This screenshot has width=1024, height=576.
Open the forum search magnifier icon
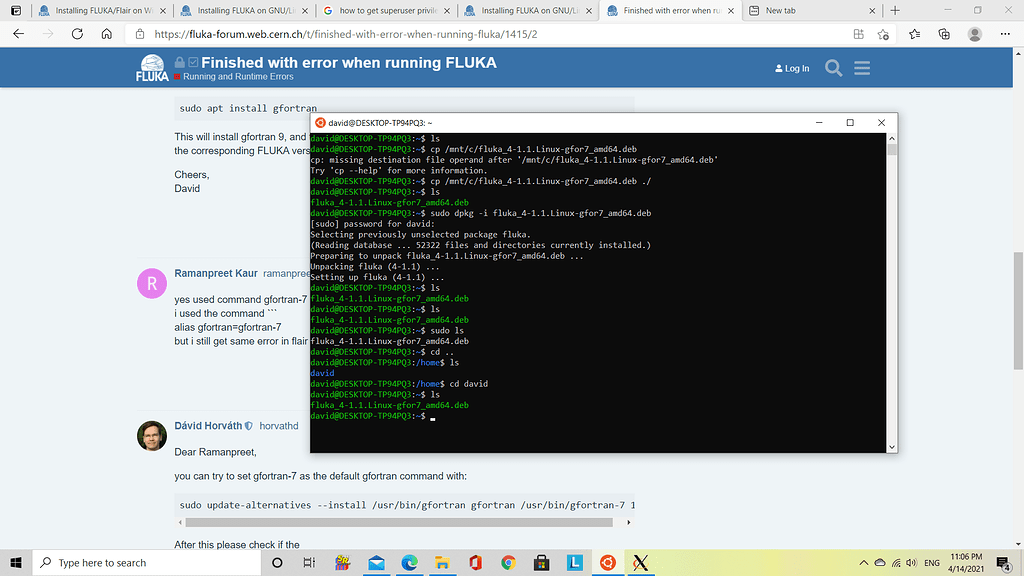click(833, 68)
